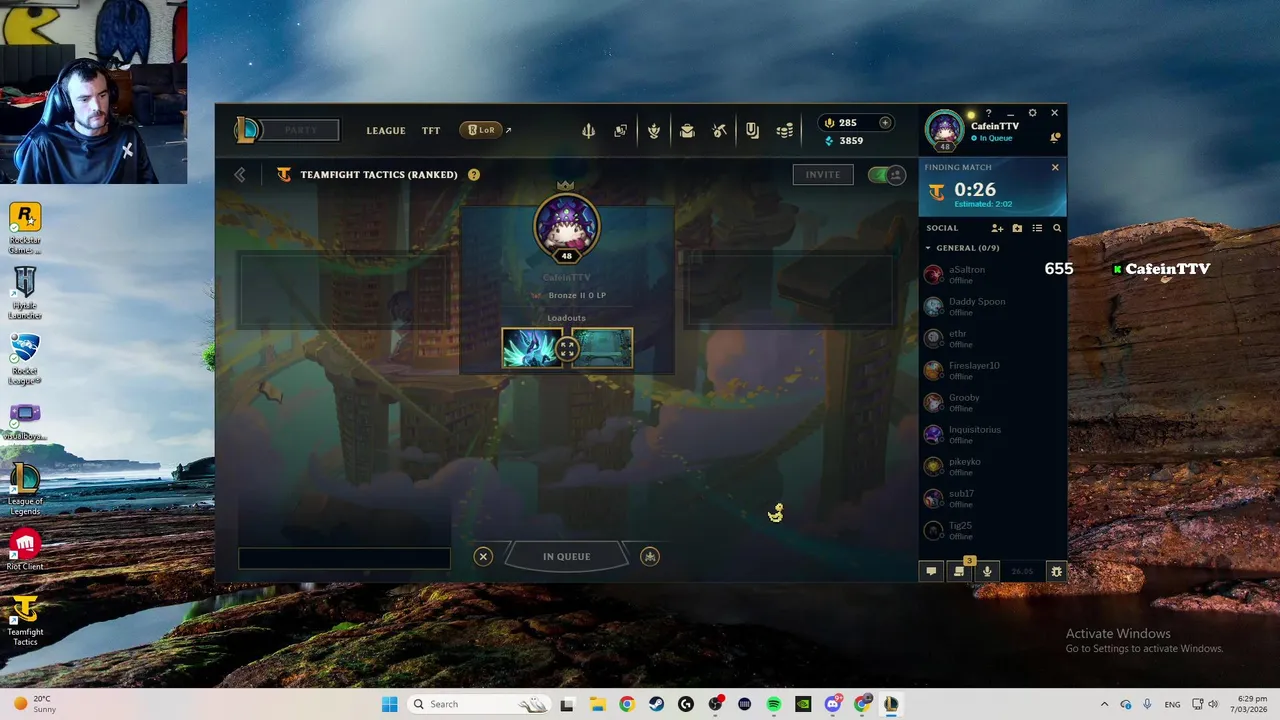Select friend ethr
The width and height of the screenshot is (1280, 720).
(x=992, y=338)
